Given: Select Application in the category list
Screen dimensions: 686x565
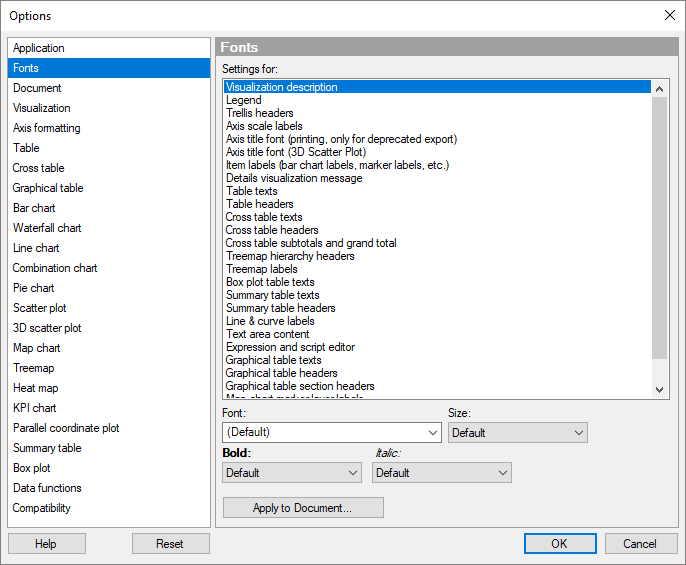Looking at the screenshot, I should (x=39, y=48).
